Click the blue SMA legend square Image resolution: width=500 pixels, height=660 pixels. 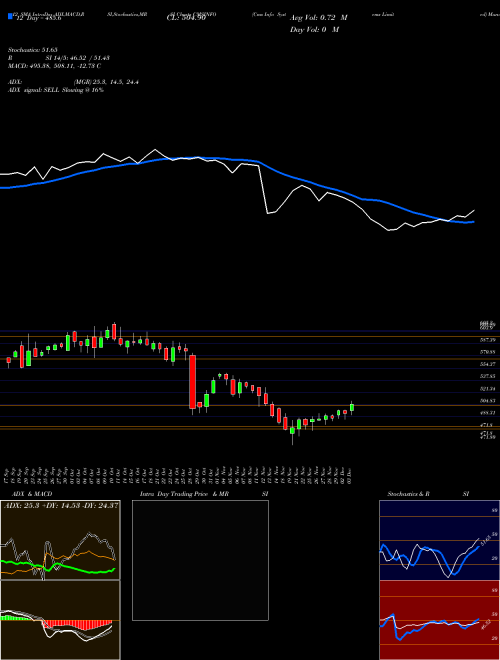10,16
